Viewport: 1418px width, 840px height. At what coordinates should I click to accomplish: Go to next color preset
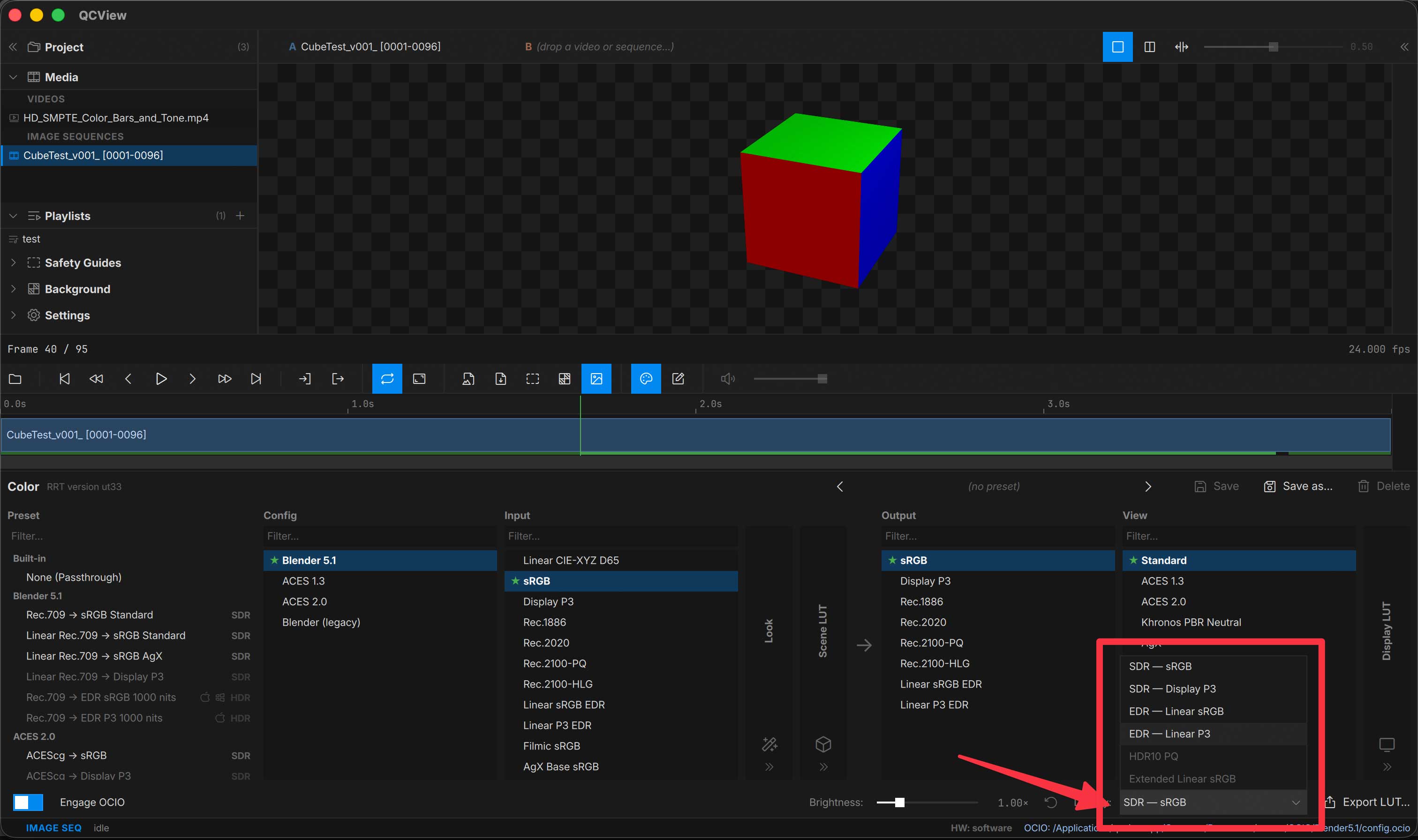coord(1148,486)
